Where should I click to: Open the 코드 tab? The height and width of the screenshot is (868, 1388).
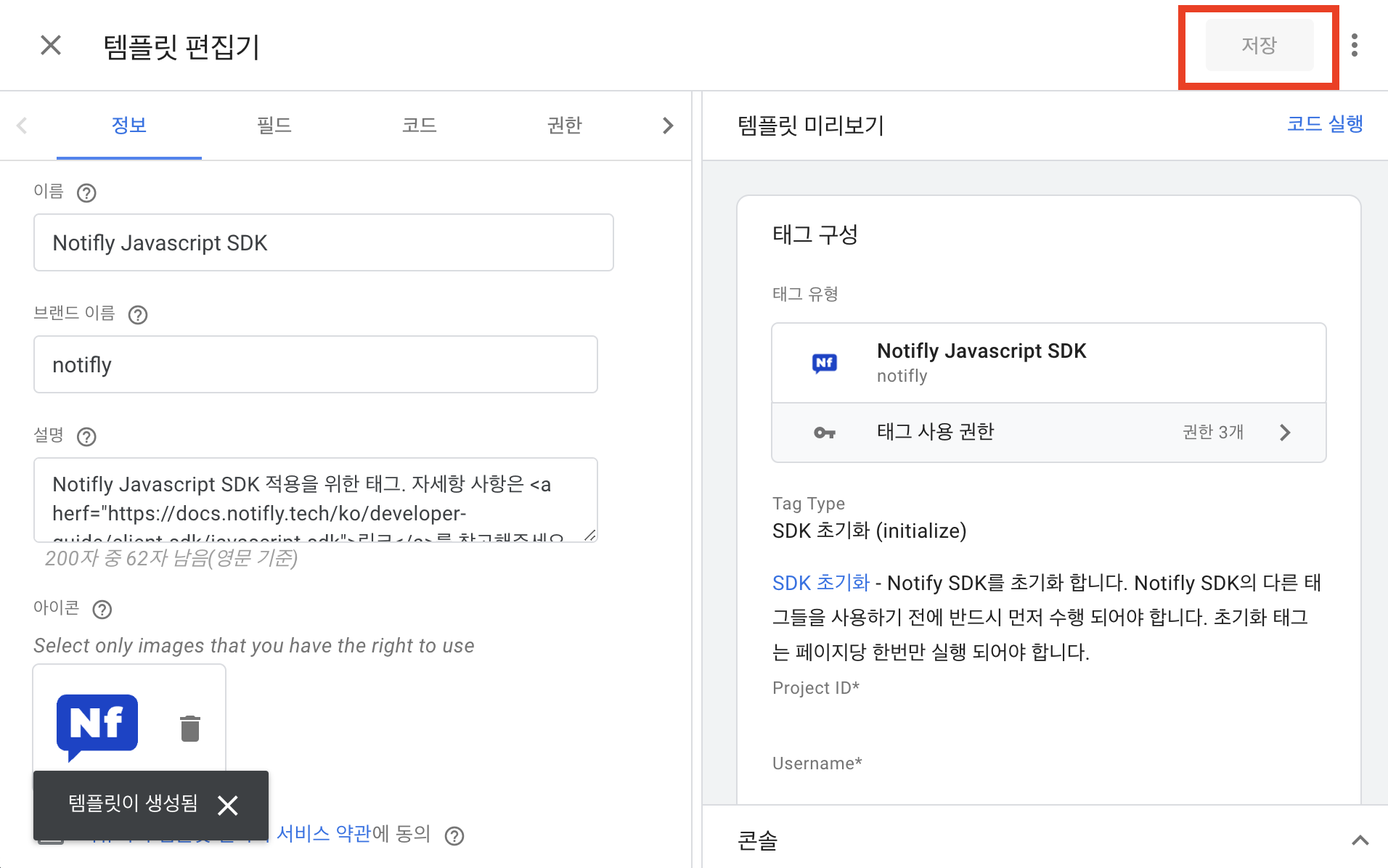point(420,125)
